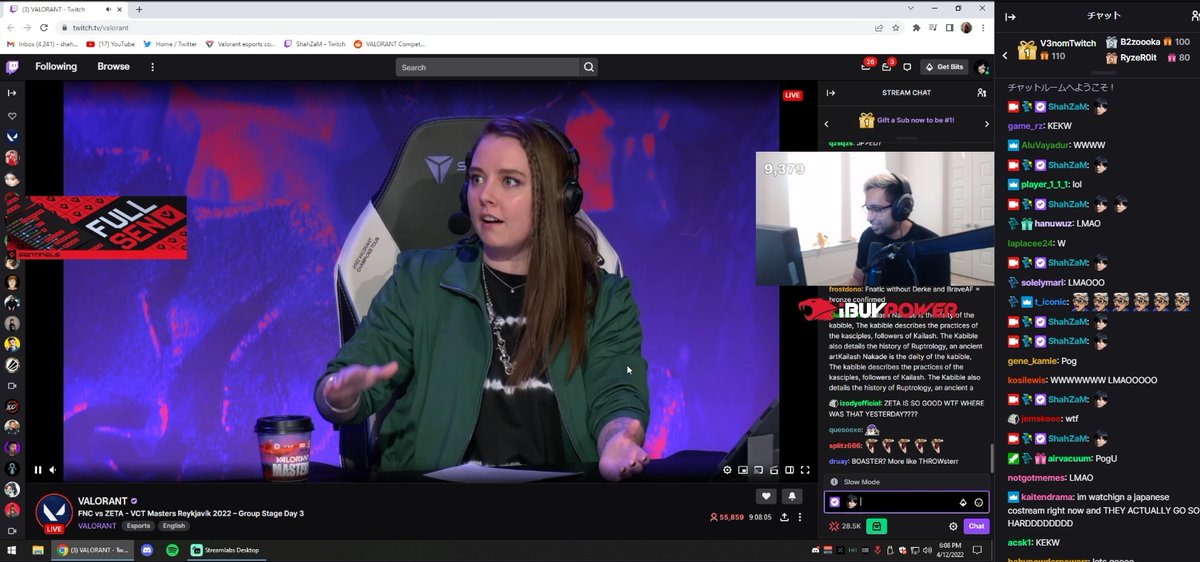Open the green channel points reward chest

pyautogui.click(x=876, y=526)
